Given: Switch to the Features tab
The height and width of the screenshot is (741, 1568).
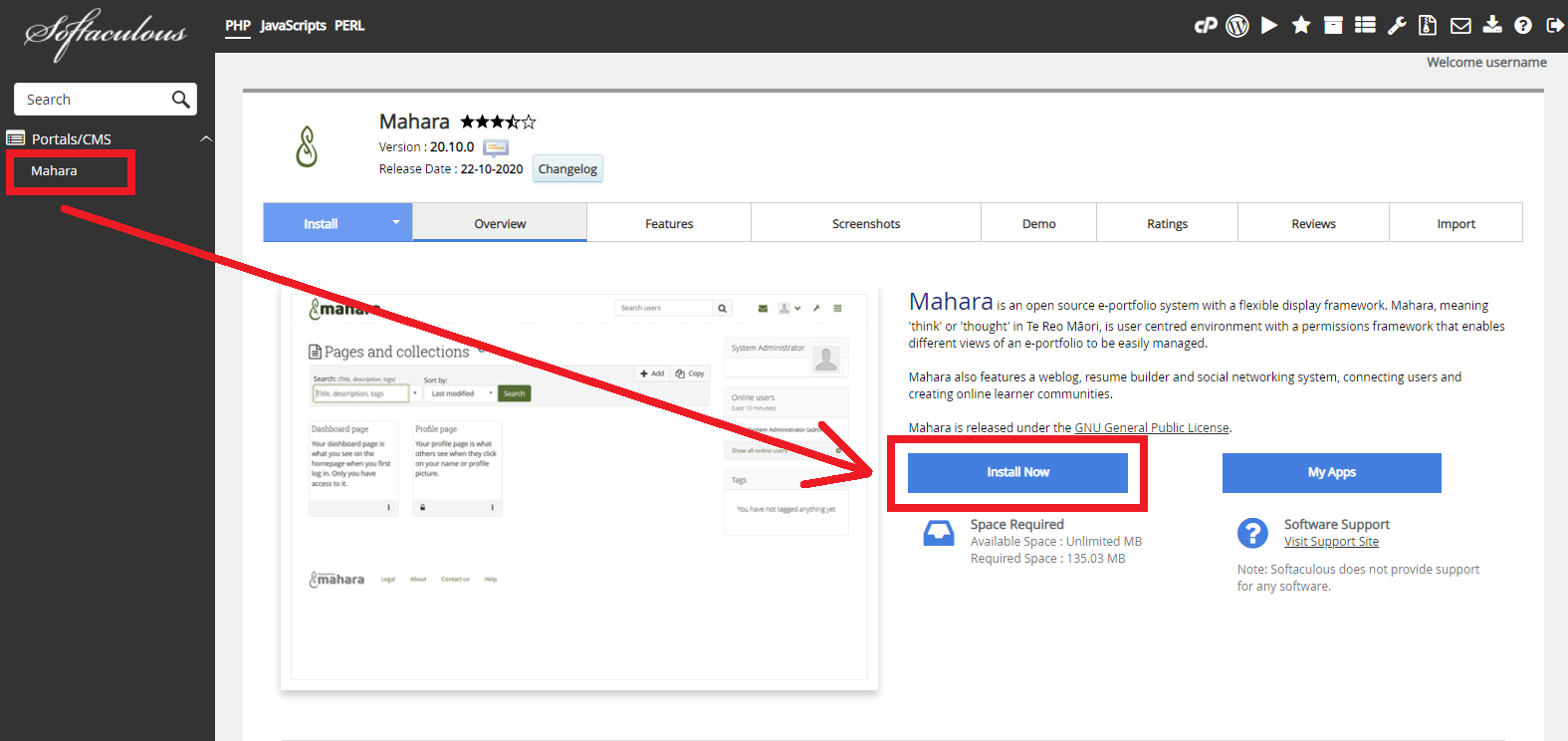Looking at the screenshot, I should pyautogui.click(x=669, y=224).
